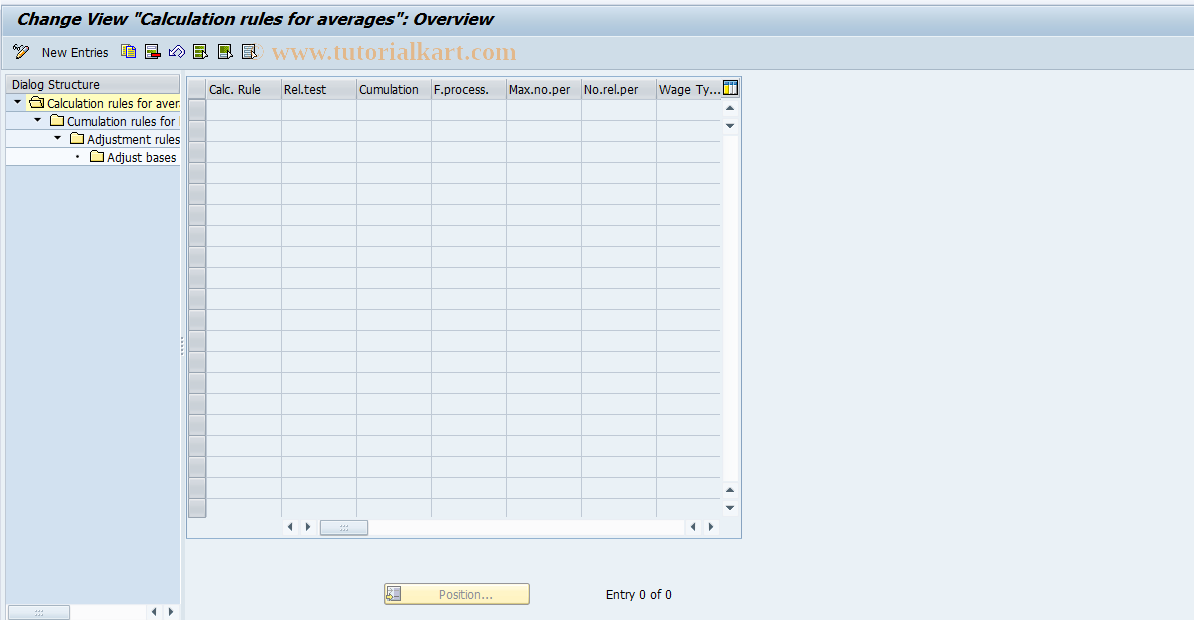The image size is (1194, 620).
Task: Click Dialog Structure horizontal scrollbar thumb
Action: pos(39,612)
